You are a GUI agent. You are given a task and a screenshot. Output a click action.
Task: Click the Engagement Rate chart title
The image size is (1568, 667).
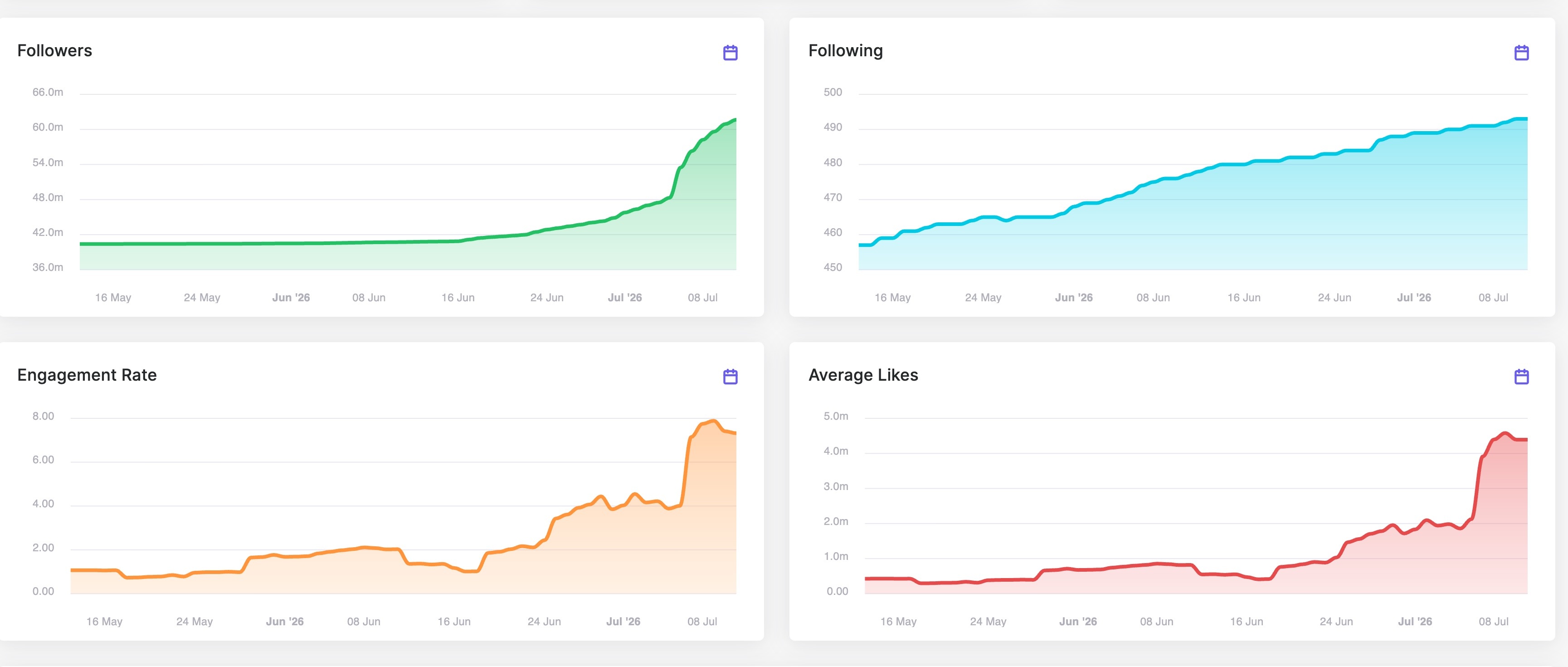(87, 375)
